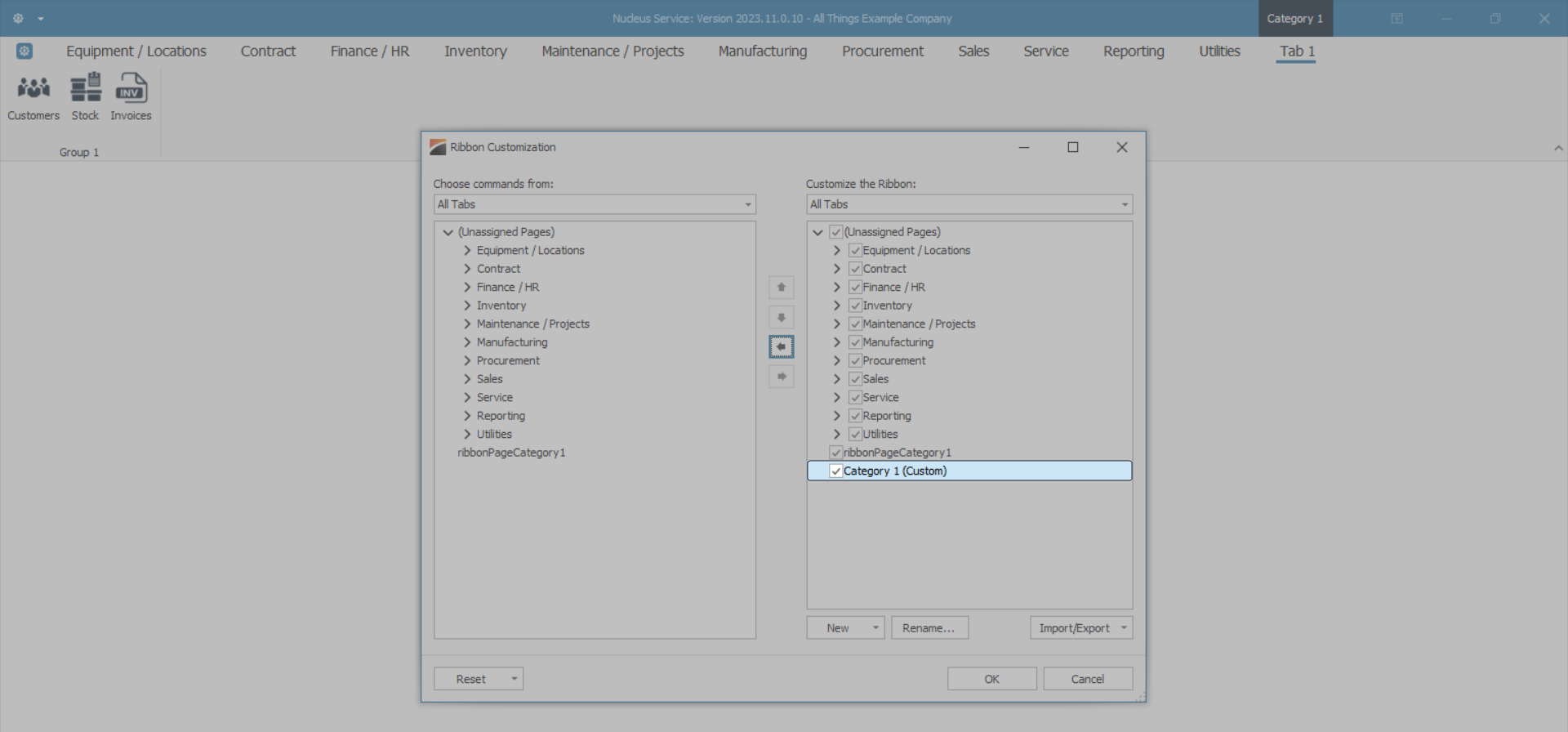Uncheck the ribbonPageCategory1 checkbox
Screen dimensions: 1568x732
coord(835,453)
